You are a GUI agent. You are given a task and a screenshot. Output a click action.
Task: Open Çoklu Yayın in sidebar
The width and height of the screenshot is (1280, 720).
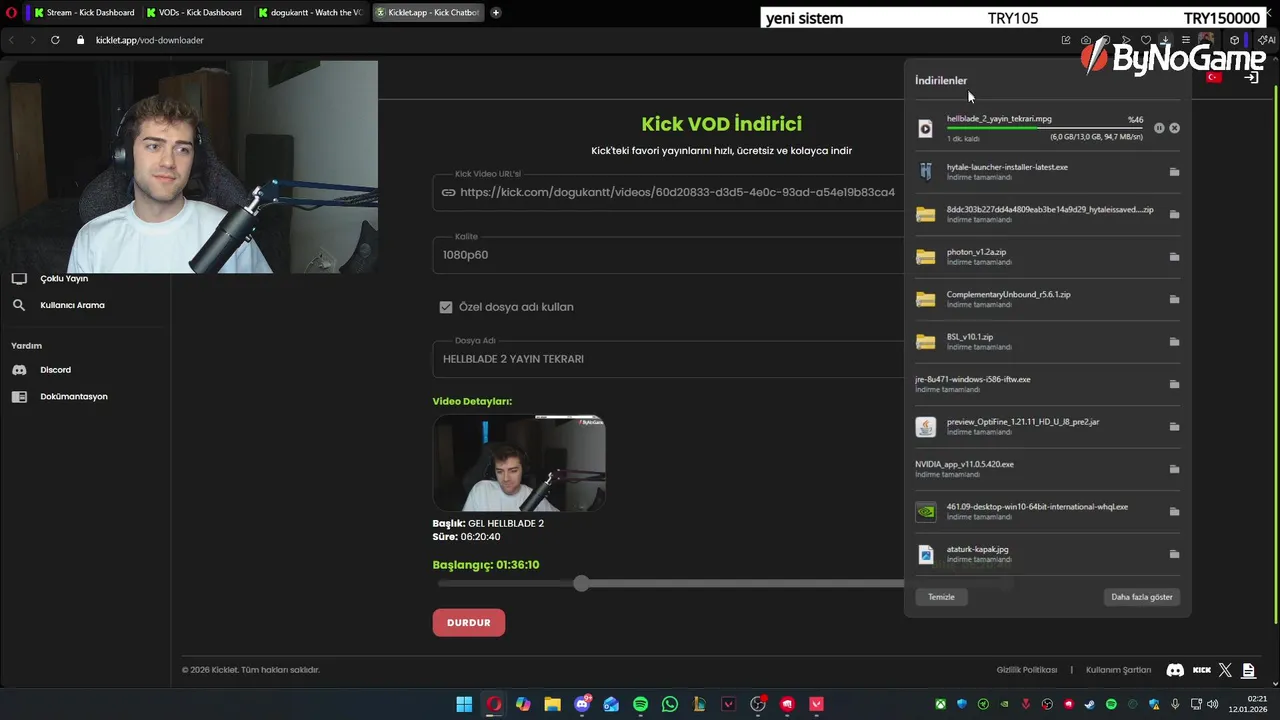click(x=64, y=279)
